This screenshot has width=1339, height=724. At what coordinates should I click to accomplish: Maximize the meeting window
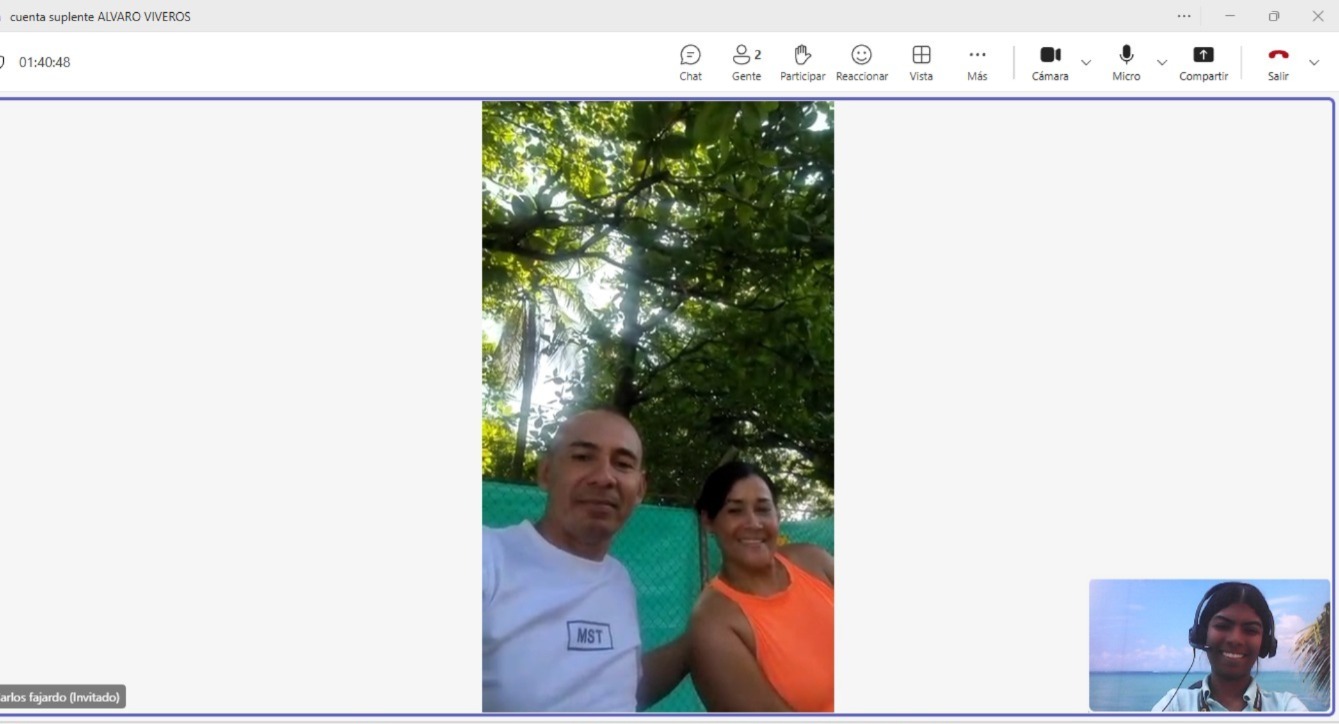(x=1274, y=16)
